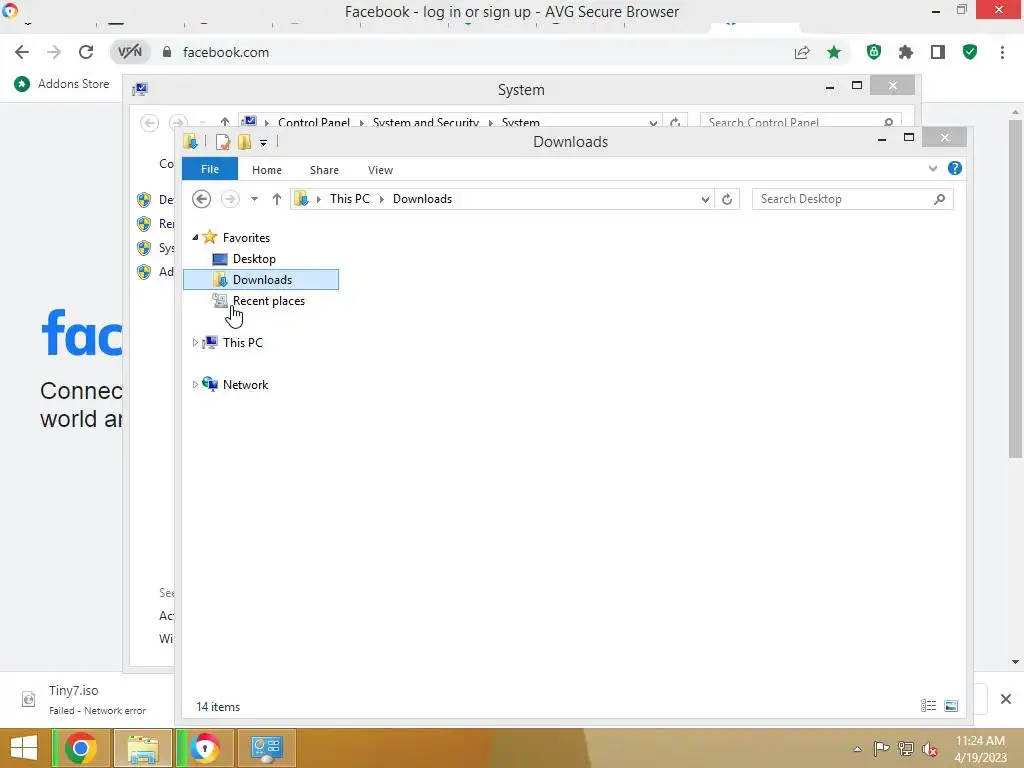Share this page from address bar
This screenshot has height=768, width=1024.
tap(802, 52)
